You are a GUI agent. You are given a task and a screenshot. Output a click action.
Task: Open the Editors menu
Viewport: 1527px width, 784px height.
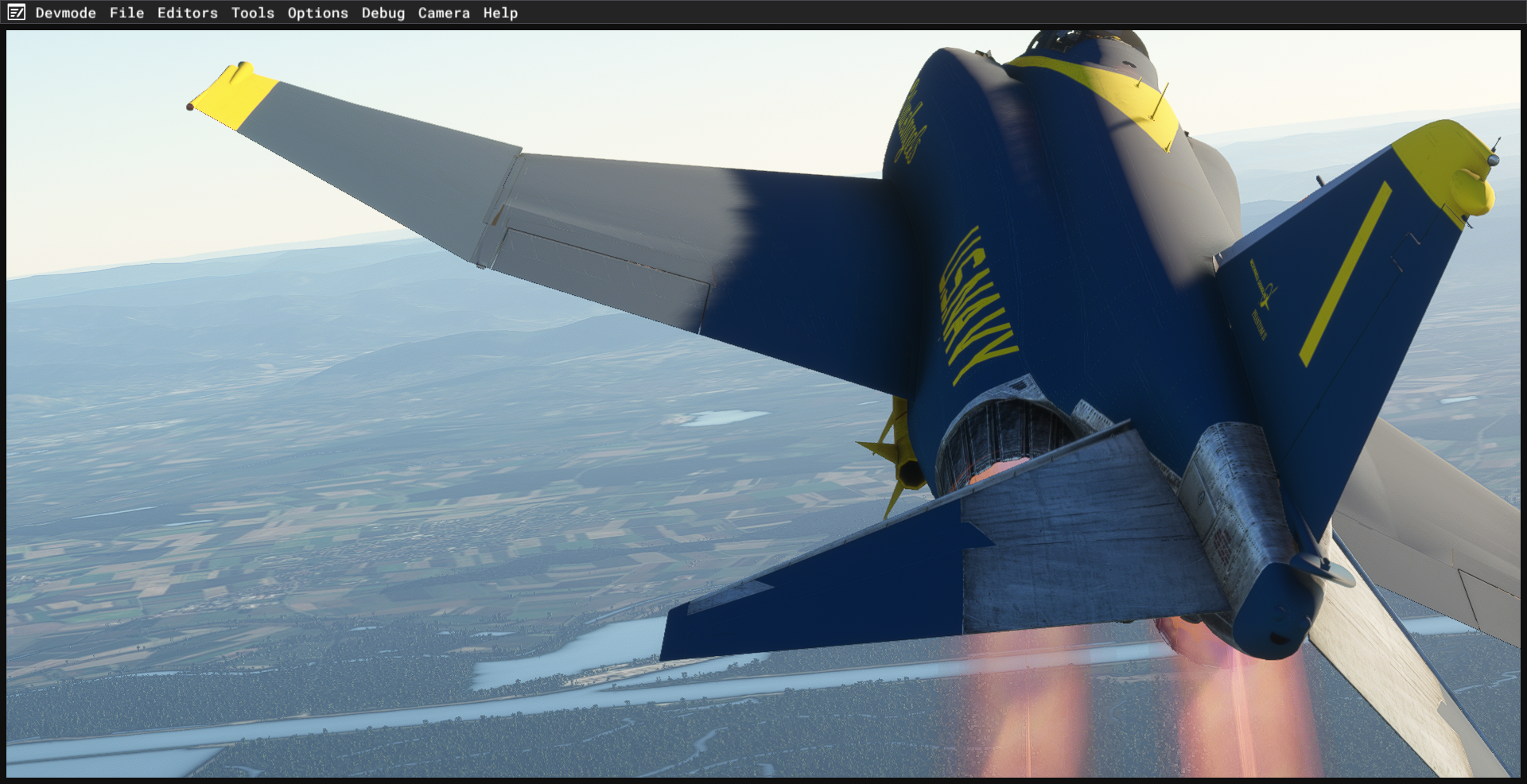188,13
